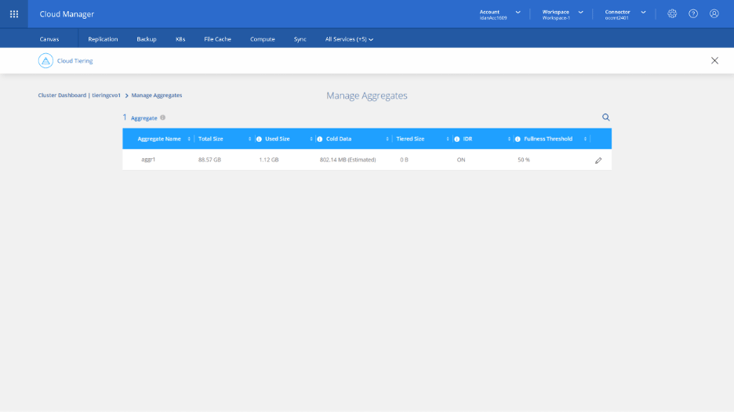Open settings gear in top bar

tap(672, 14)
